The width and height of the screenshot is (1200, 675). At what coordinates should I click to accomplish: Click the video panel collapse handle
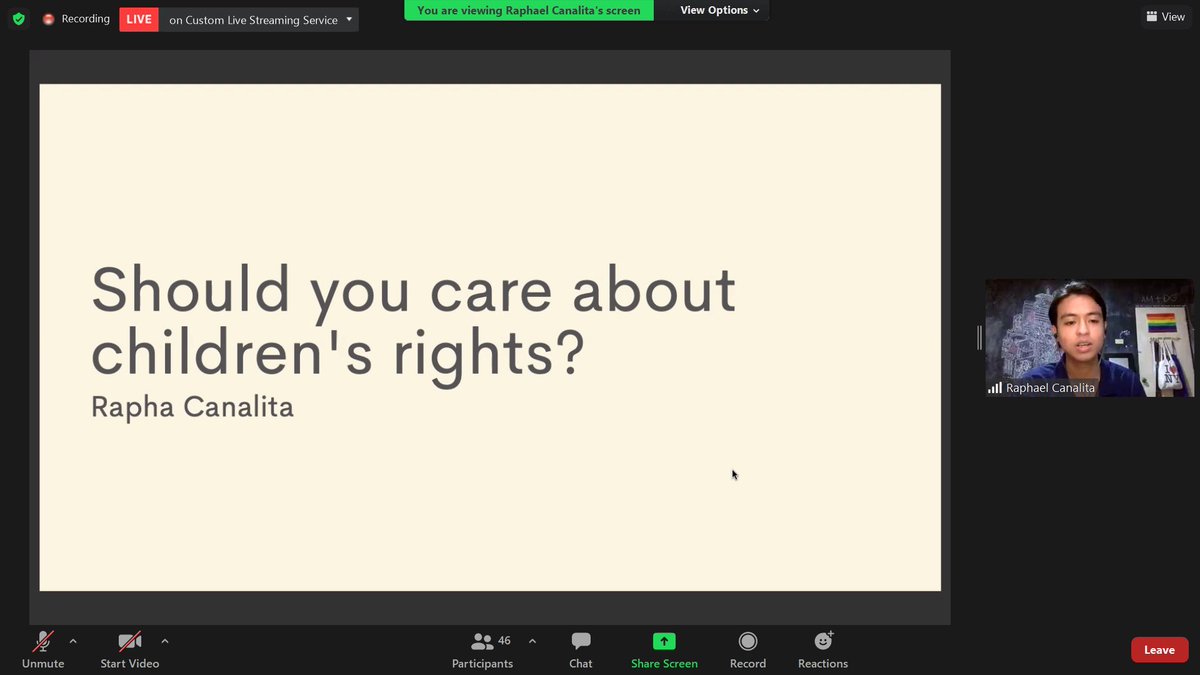click(x=980, y=337)
